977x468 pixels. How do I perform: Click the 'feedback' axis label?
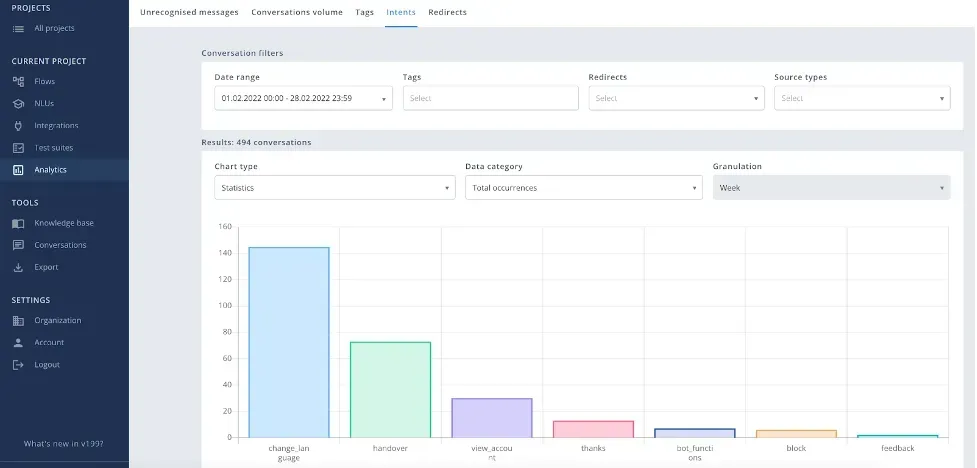(898, 449)
